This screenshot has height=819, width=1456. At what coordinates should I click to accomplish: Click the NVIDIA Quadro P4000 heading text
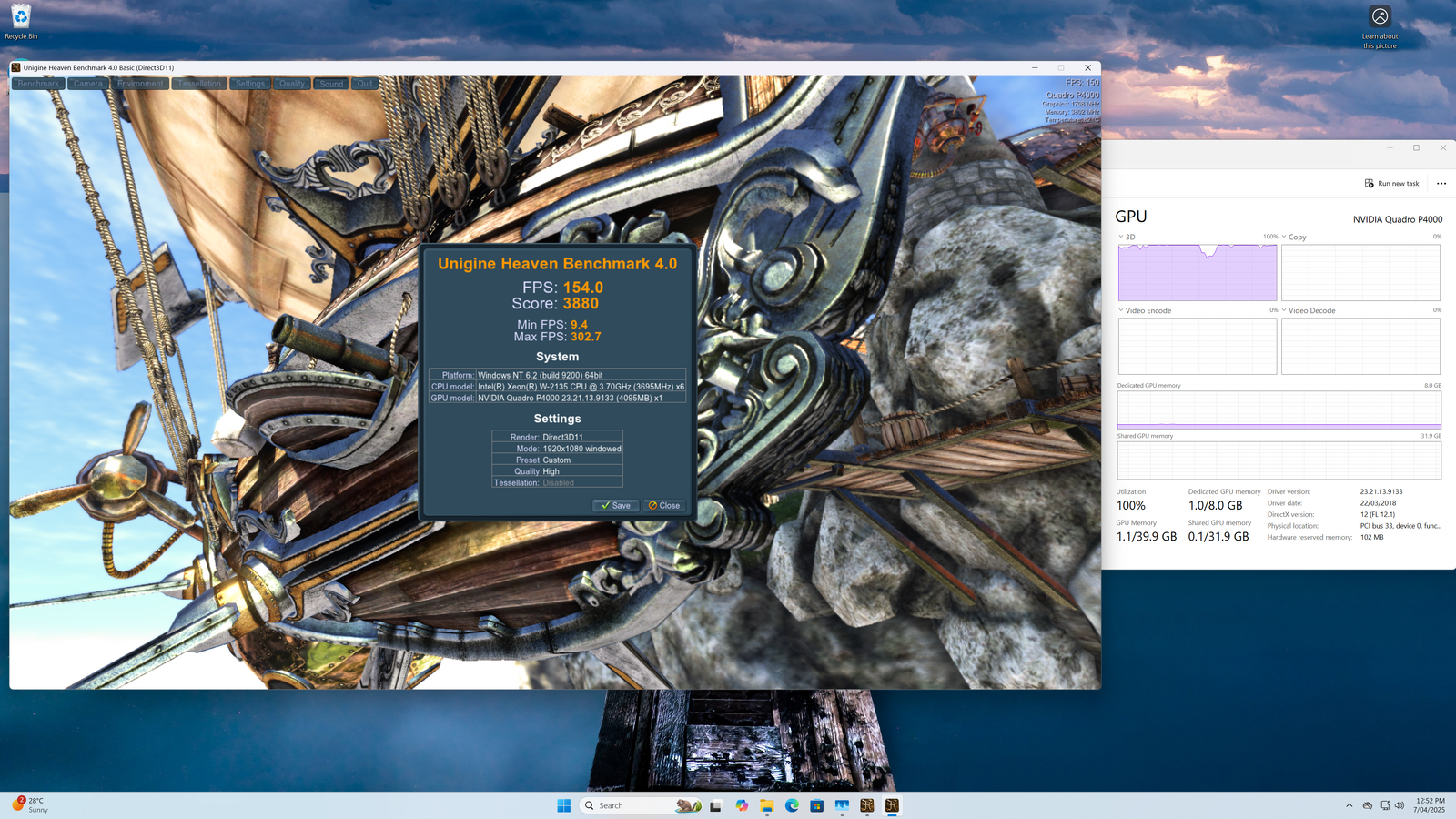pyautogui.click(x=1397, y=219)
